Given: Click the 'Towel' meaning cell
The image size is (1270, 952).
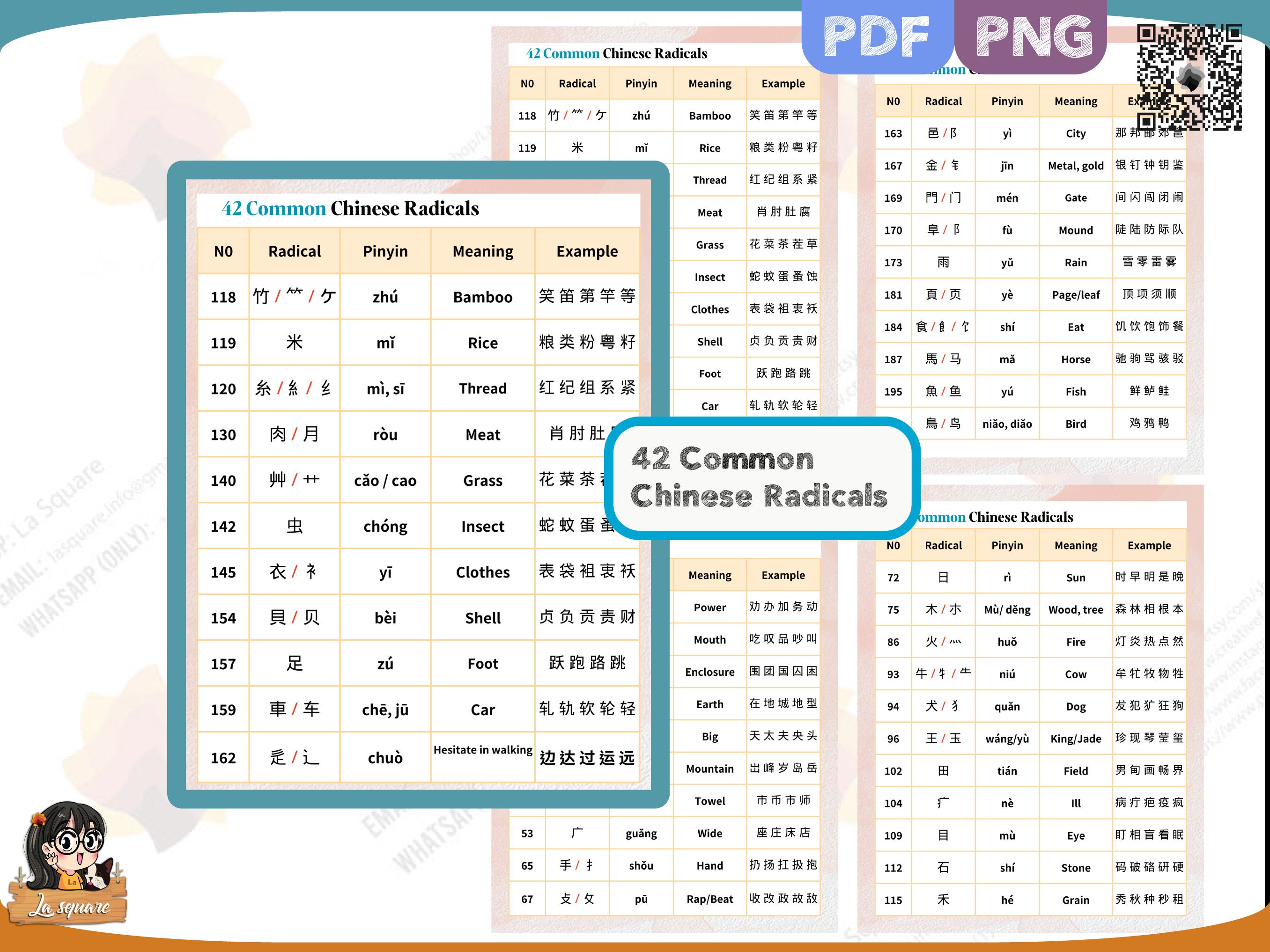Looking at the screenshot, I should pyautogui.click(x=709, y=801).
